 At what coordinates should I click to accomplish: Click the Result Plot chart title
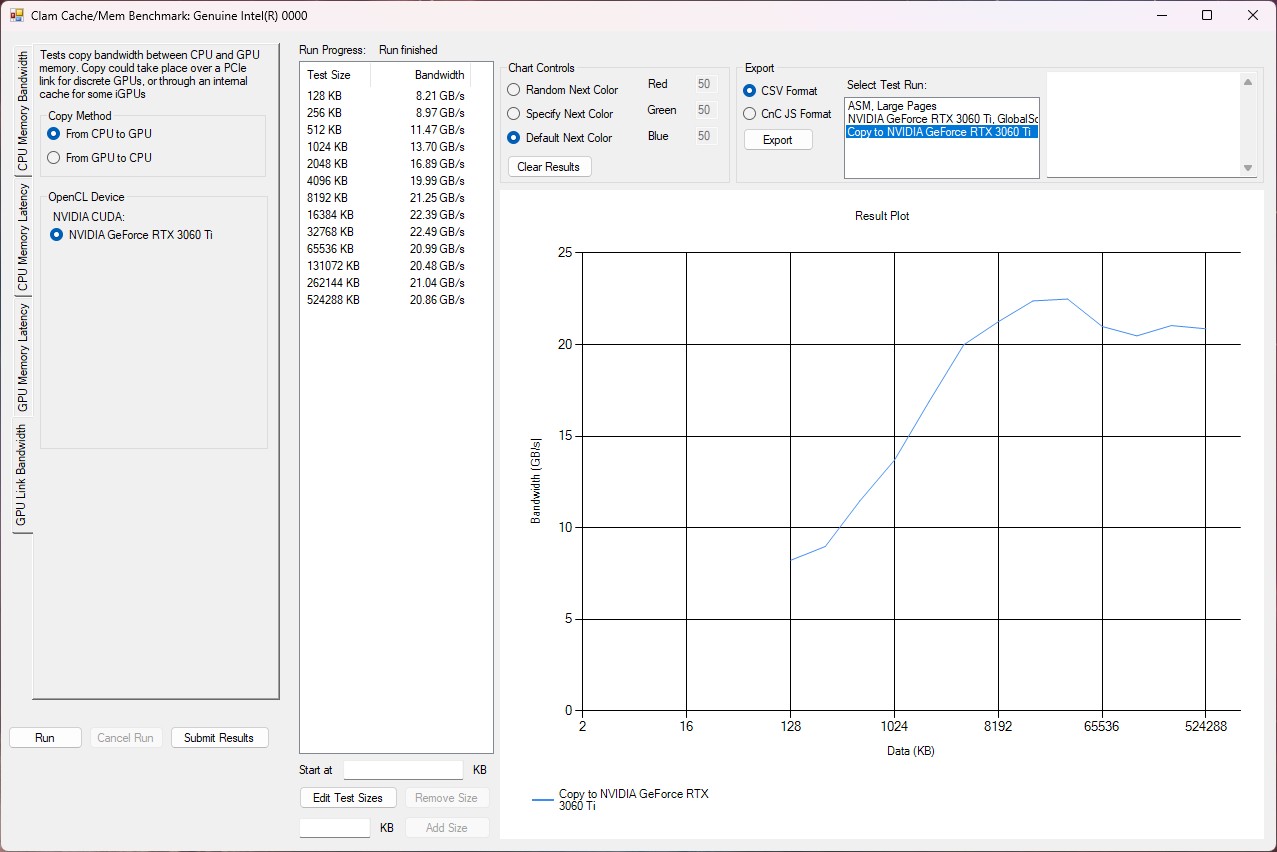click(x=882, y=216)
